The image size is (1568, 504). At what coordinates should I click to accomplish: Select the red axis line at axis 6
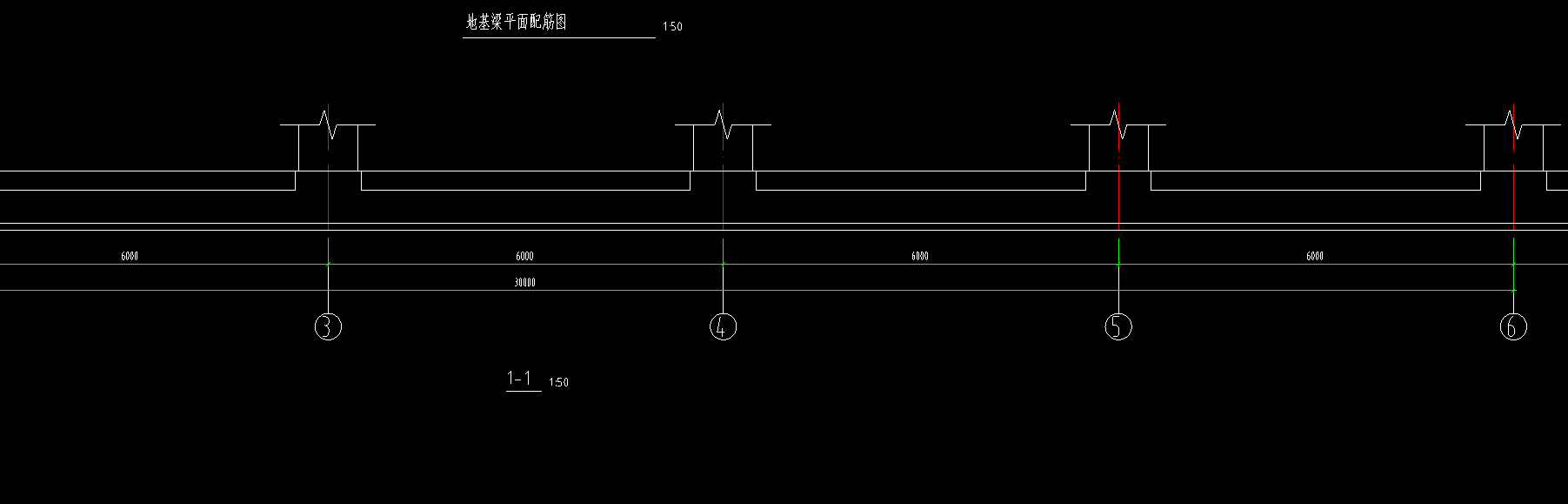pyautogui.click(x=1514, y=165)
